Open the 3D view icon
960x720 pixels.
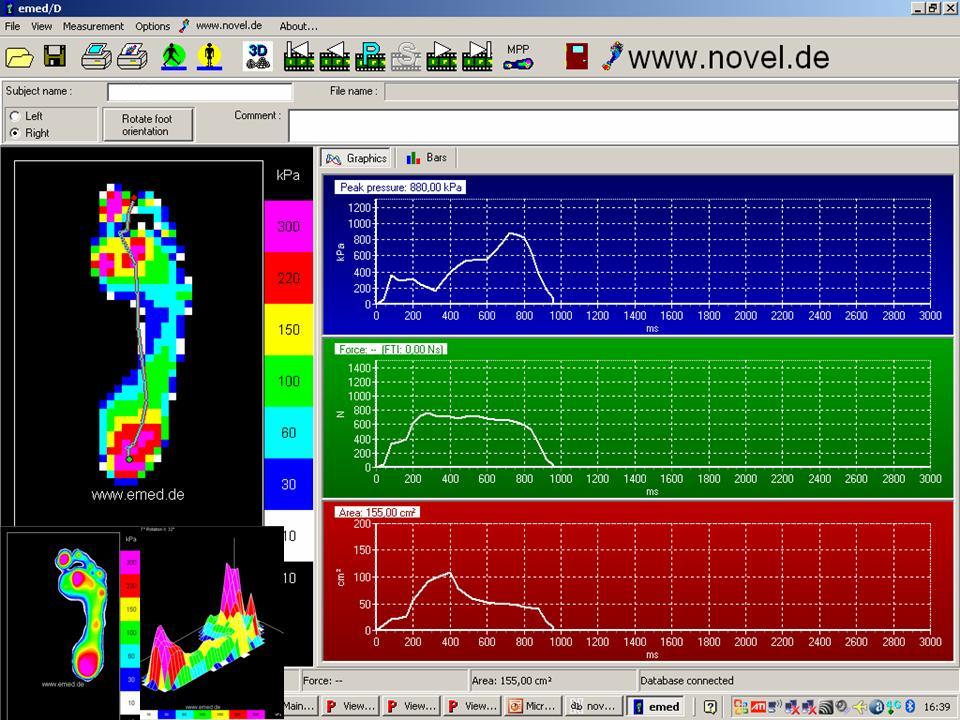point(258,56)
